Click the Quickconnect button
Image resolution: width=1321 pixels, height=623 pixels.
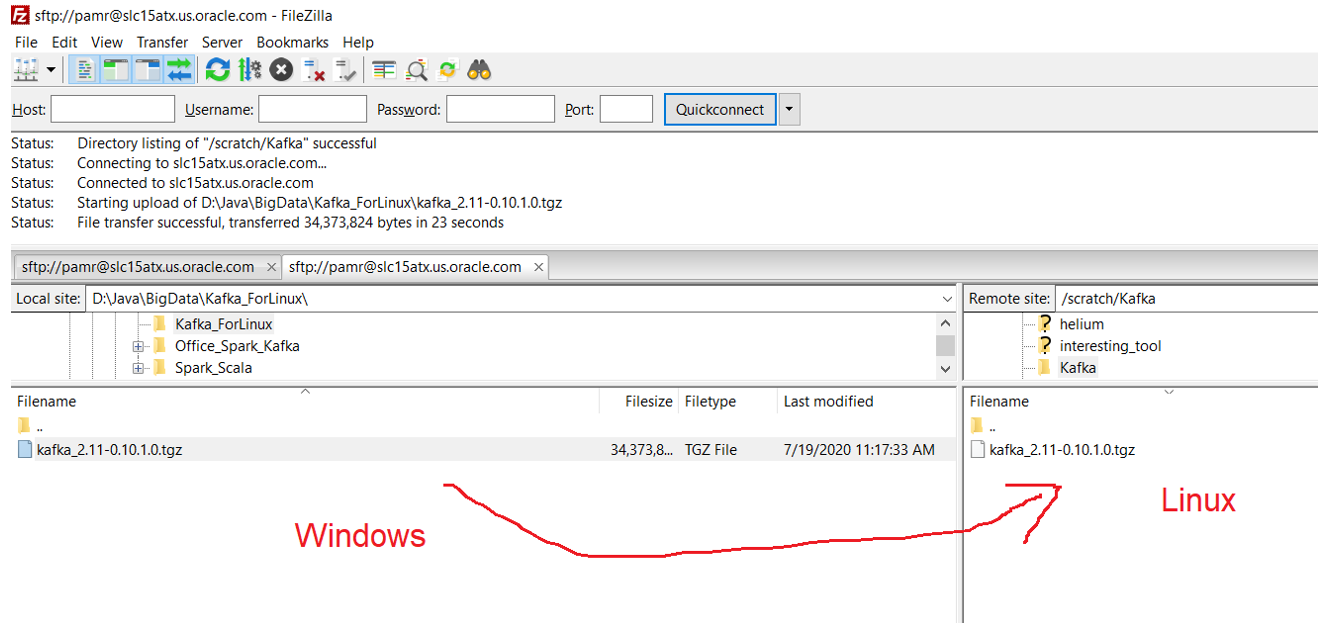tap(720, 109)
